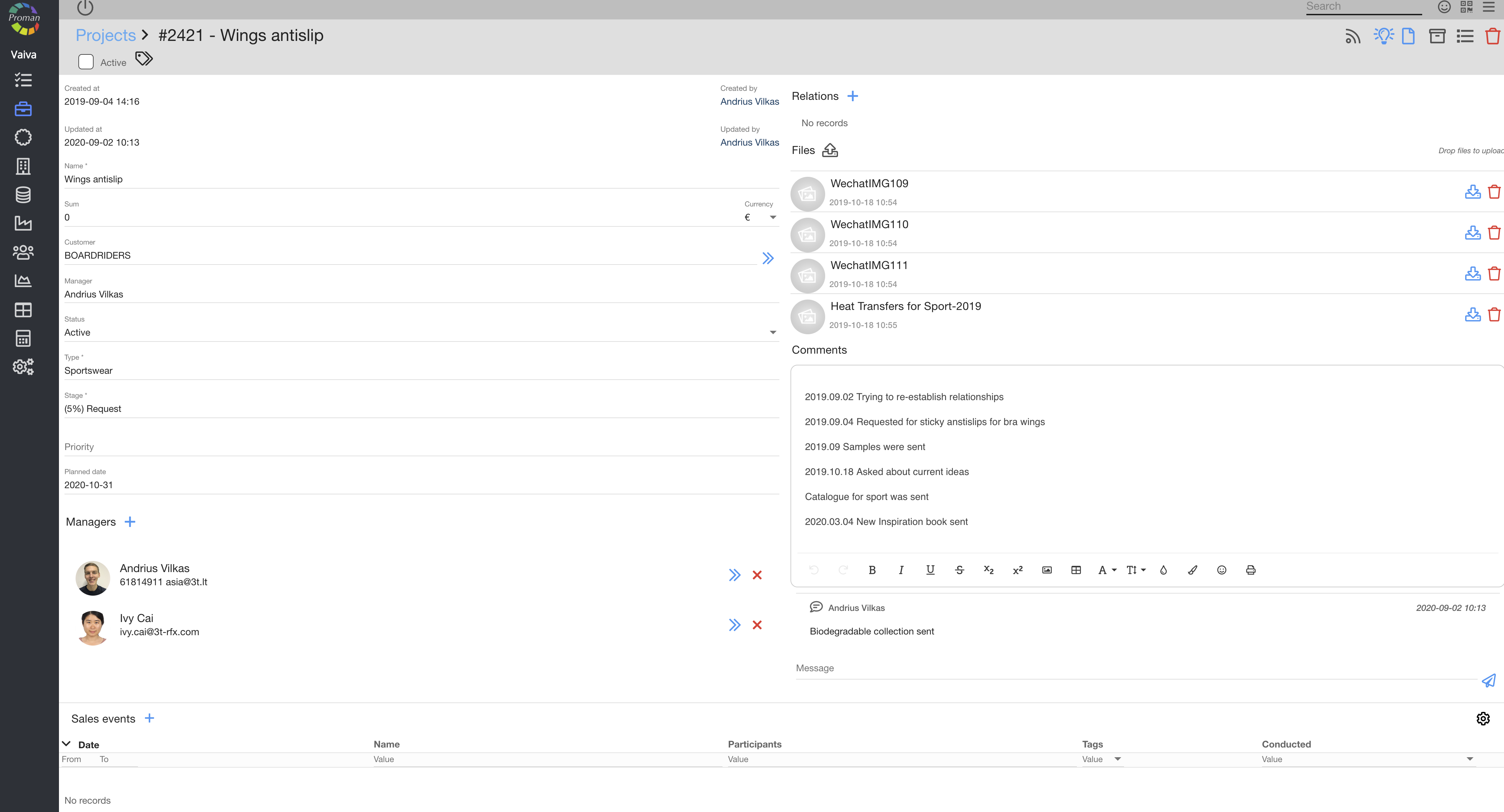Toggle underline formatting in comments editor
The height and width of the screenshot is (812, 1504).
930,570
